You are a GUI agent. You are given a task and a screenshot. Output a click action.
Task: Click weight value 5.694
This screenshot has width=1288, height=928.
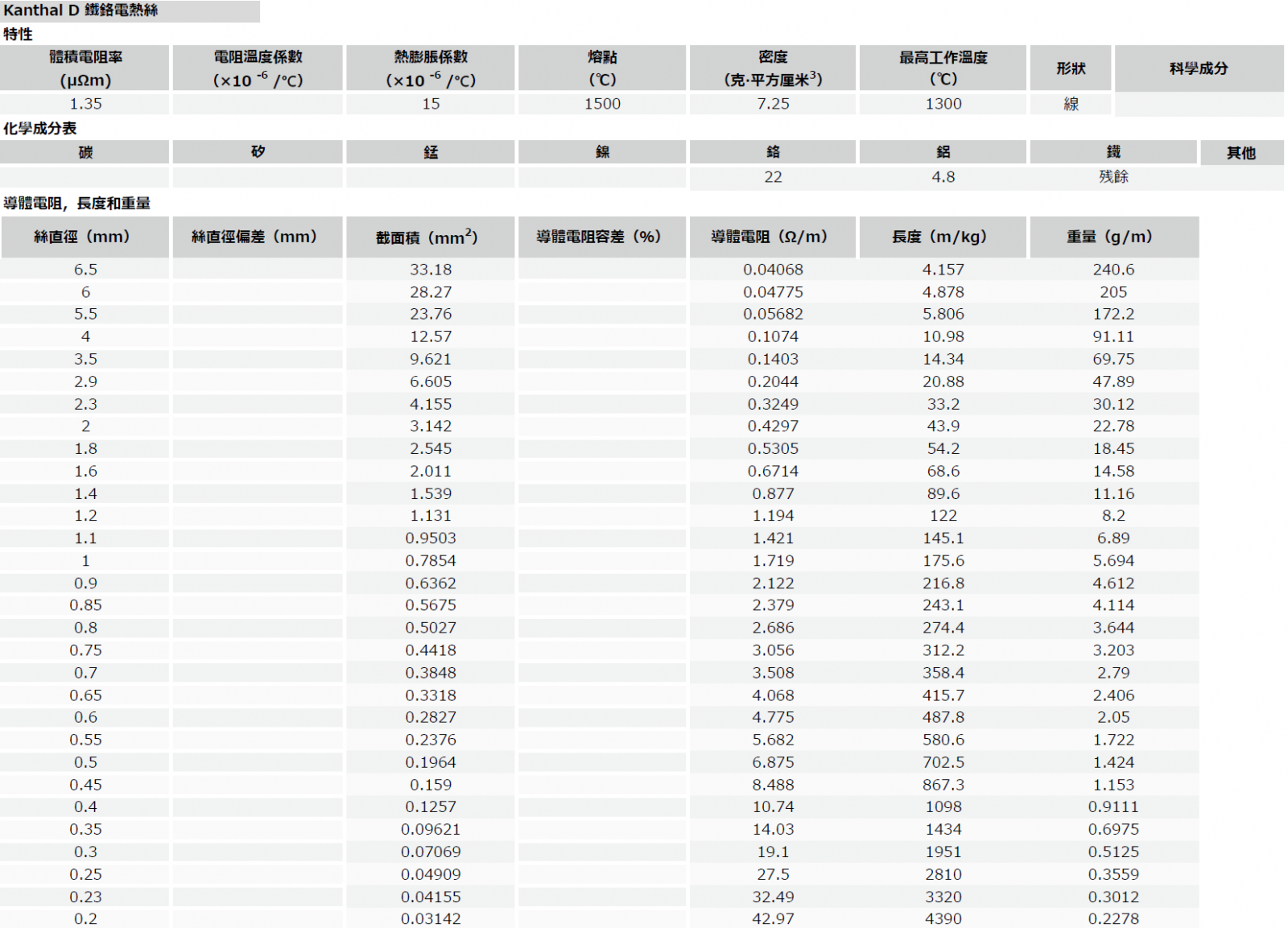click(x=1113, y=560)
